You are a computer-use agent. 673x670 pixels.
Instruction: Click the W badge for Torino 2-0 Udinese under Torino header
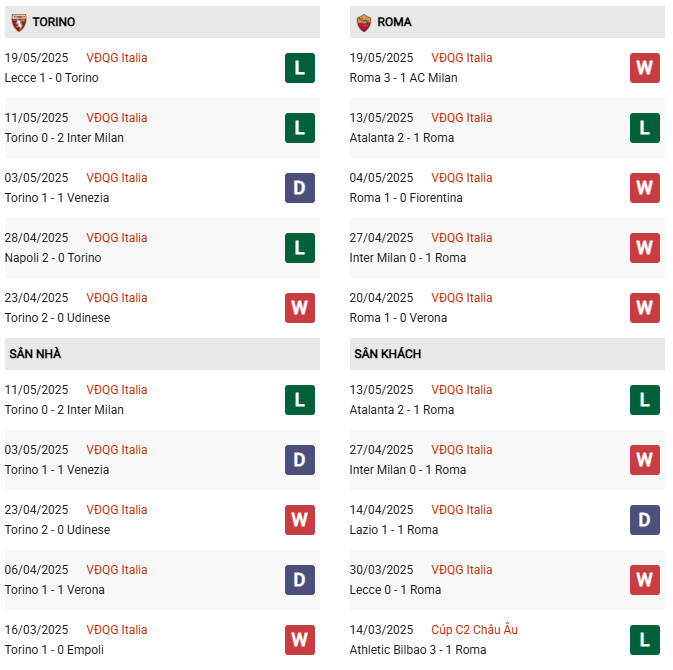(300, 308)
